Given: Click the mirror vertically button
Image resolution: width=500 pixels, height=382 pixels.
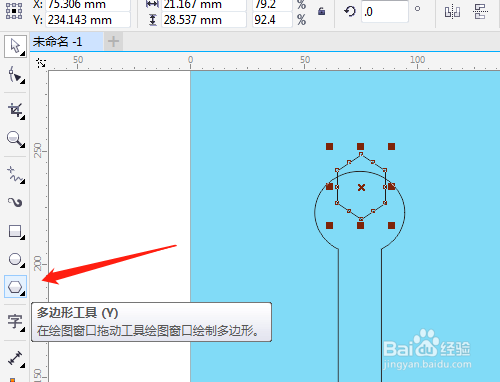Looking at the screenshot, I should [x=480, y=12].
